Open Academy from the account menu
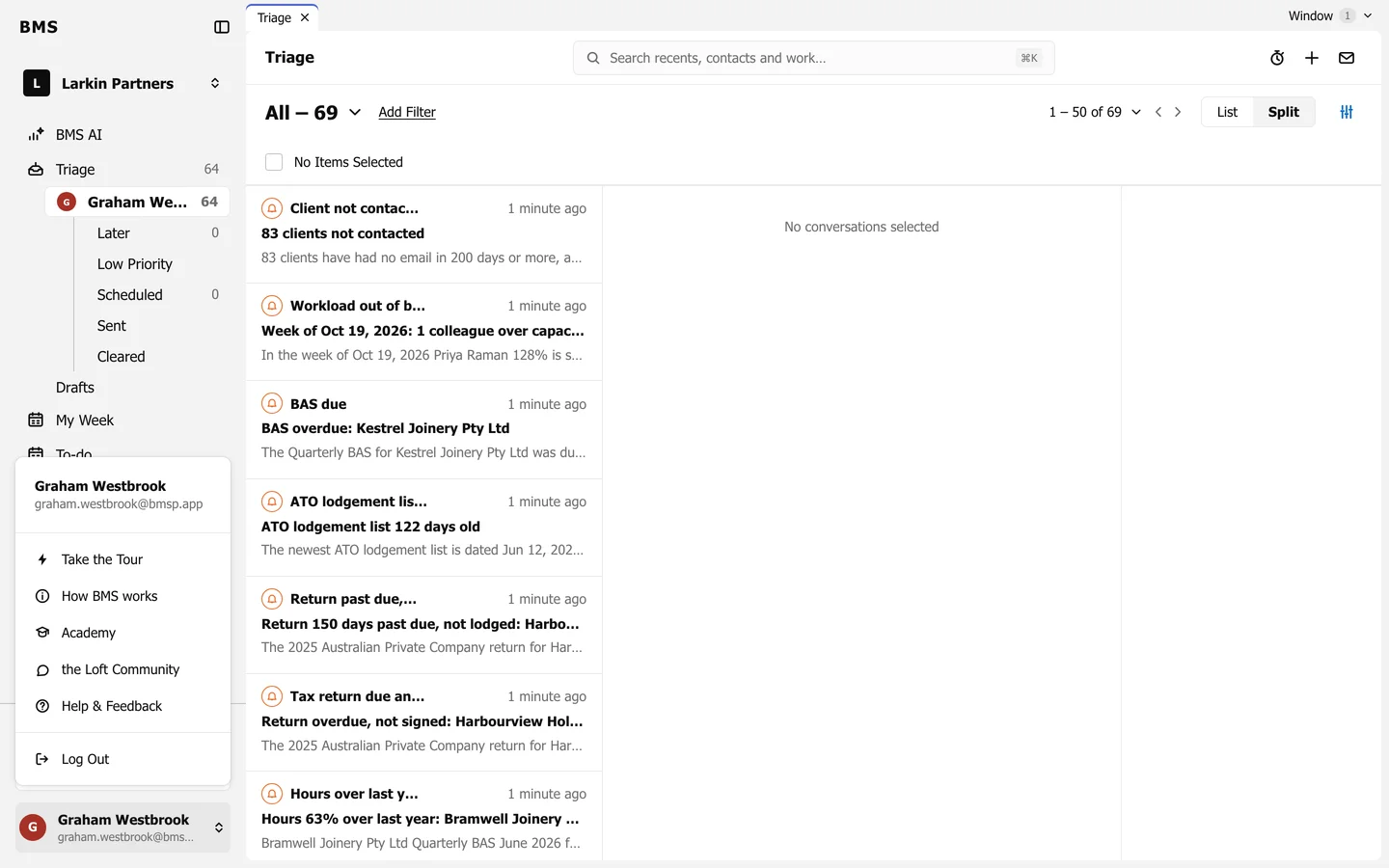Screen dimensions: 1389x868 123,633
